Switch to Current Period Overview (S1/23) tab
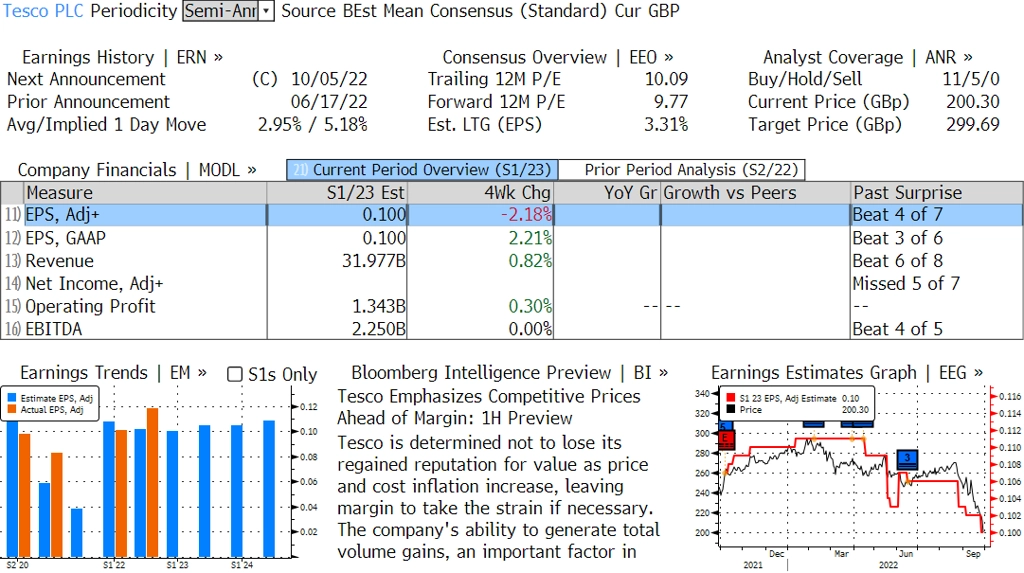Viewport: 1024px width, 573px height. (x=423, y=170)
